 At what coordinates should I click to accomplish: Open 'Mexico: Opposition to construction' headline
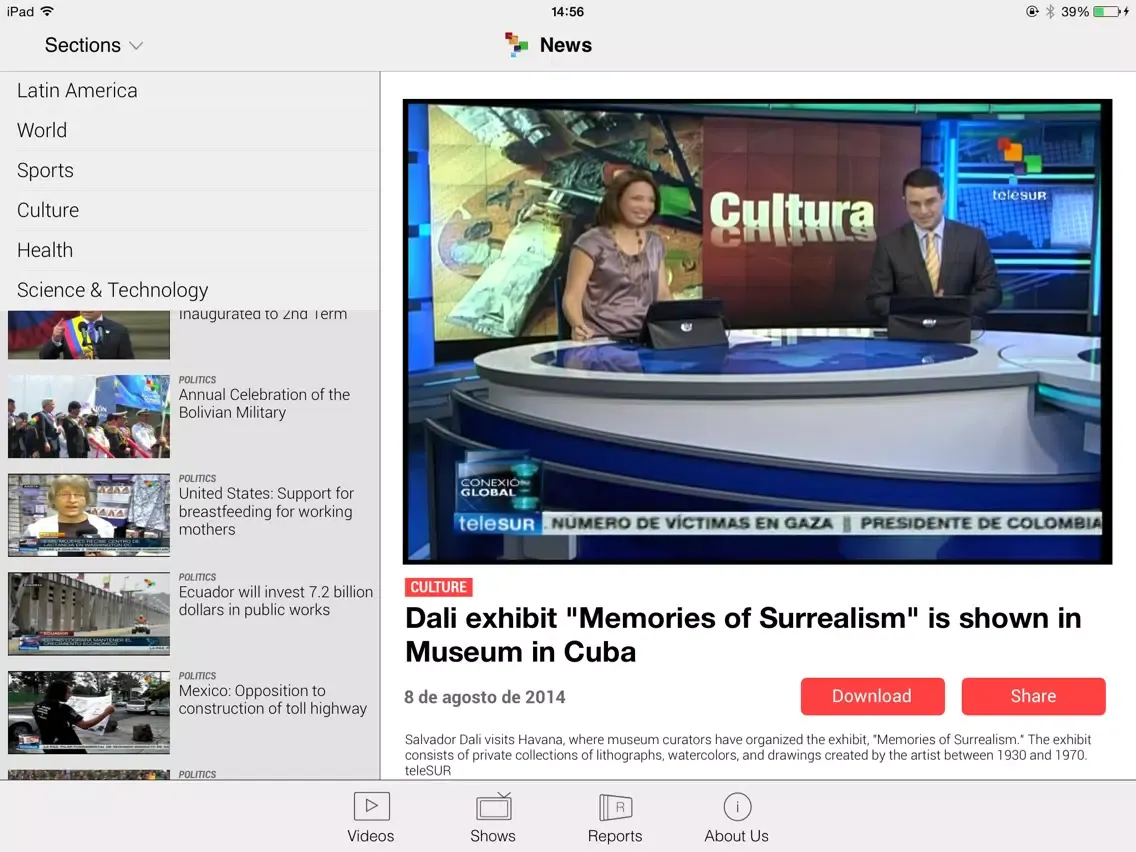point(272,700)
